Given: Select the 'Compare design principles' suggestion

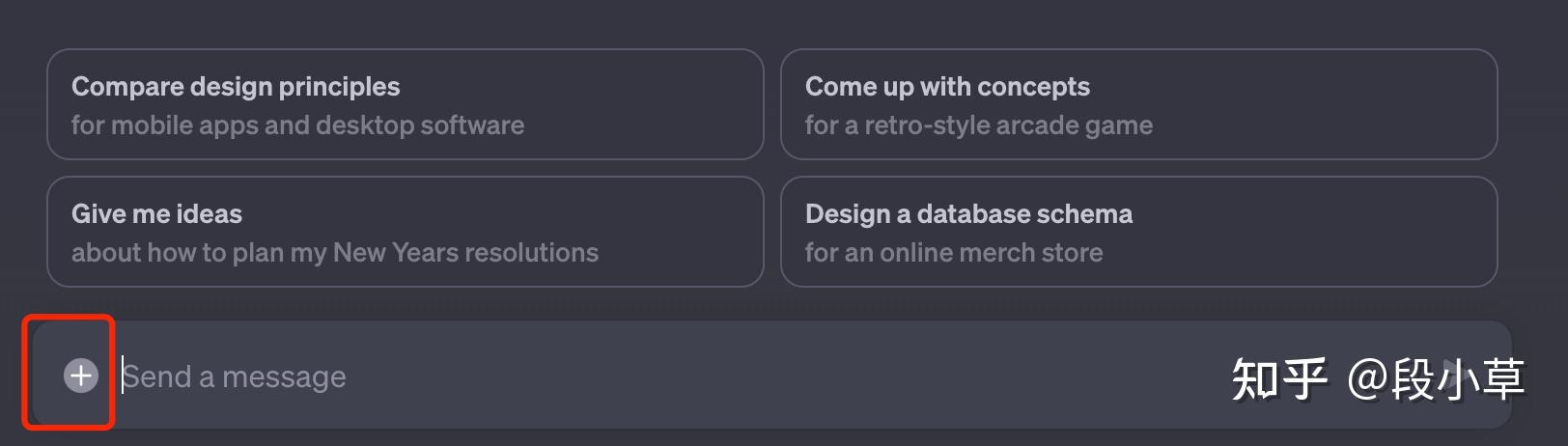Looking at the screenshot, I should tap(236, 87).
